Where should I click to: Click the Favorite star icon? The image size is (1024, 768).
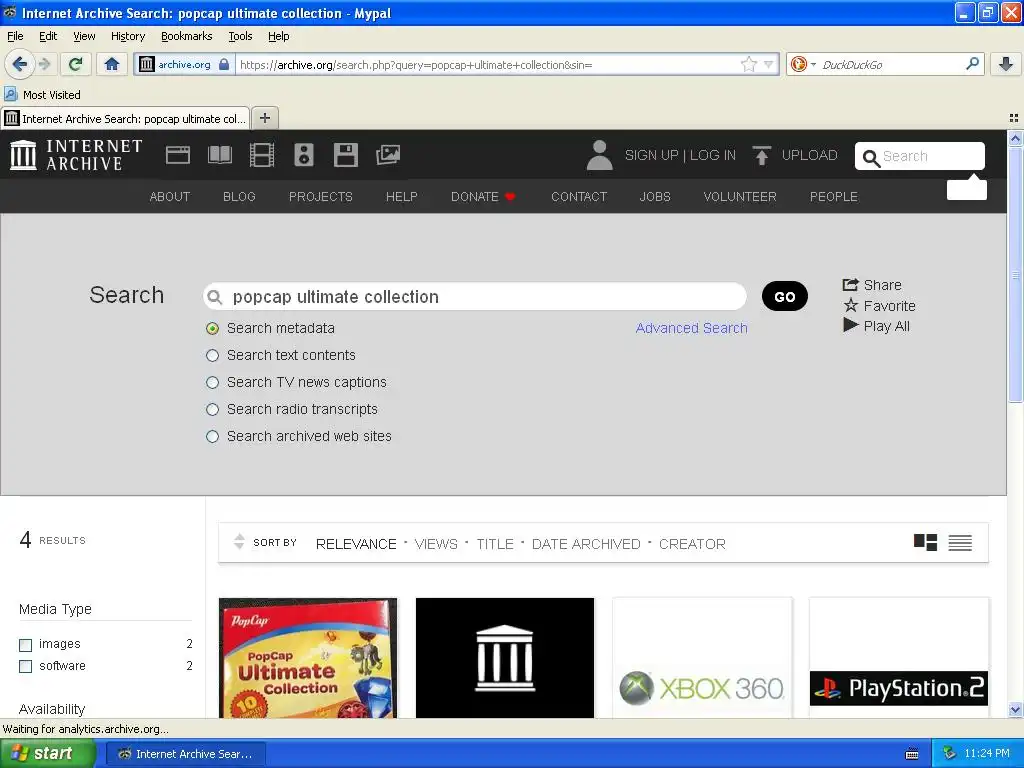(x=850, y=305)
